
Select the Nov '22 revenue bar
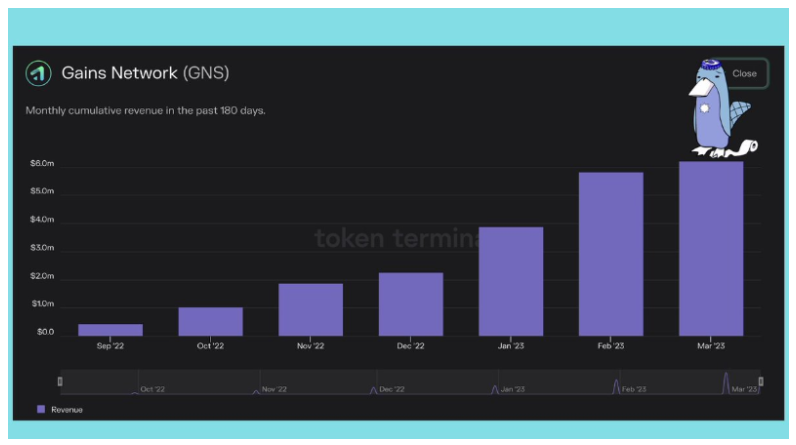311,310
